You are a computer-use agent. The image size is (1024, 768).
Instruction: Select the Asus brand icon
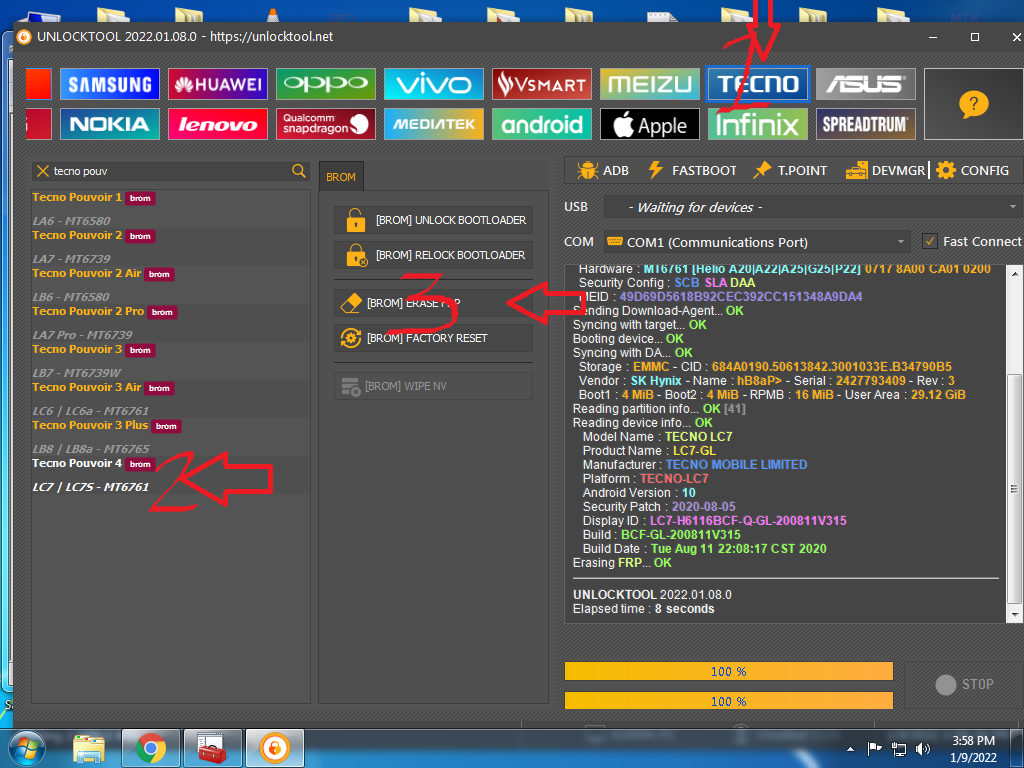866,84
